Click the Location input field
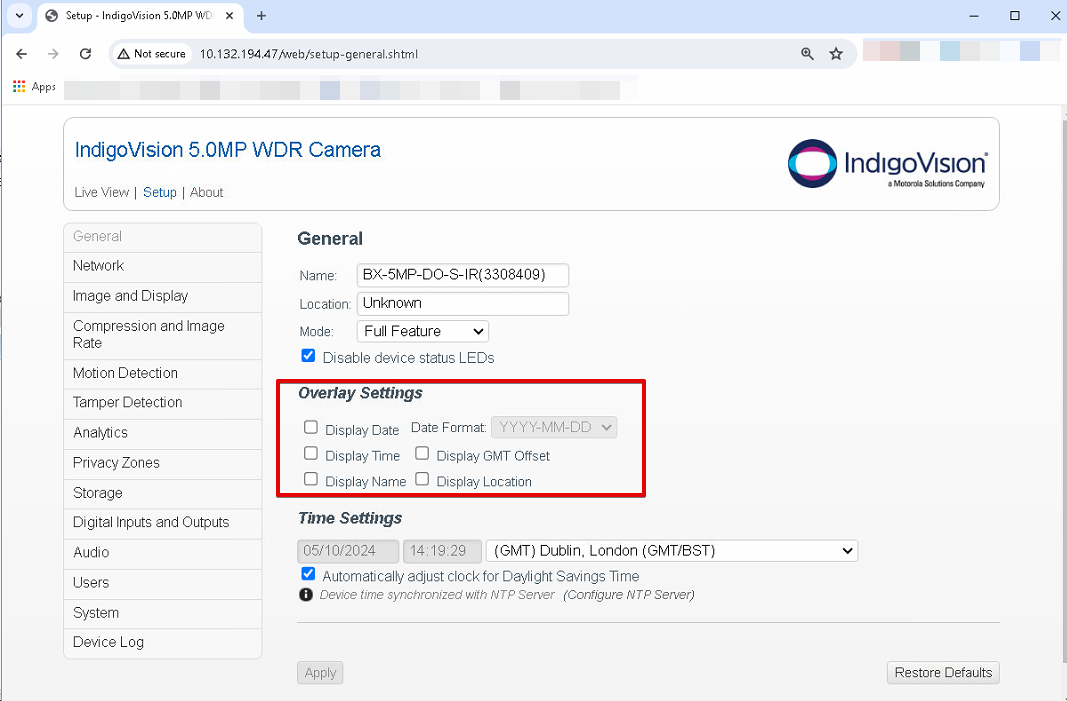This screenshot has width=1067, height=701. pos(463,304)
